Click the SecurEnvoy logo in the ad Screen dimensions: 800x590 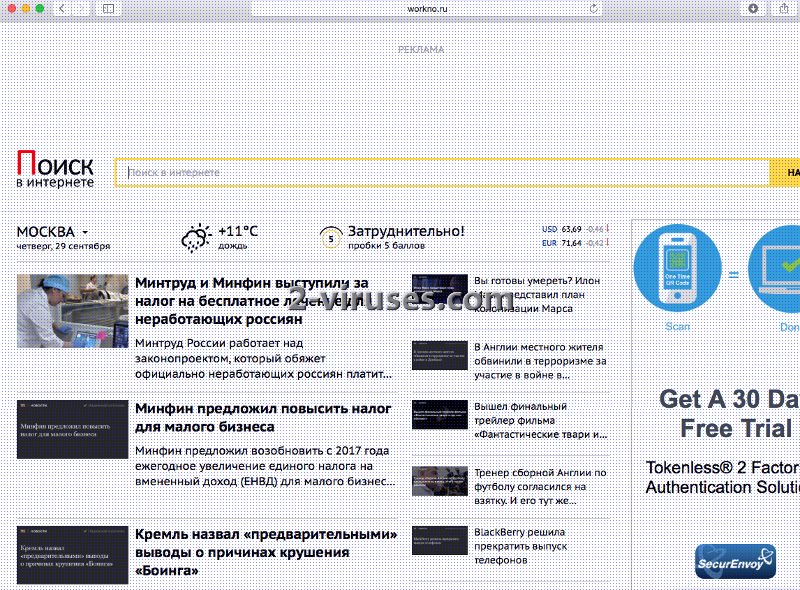click(735, 561)
